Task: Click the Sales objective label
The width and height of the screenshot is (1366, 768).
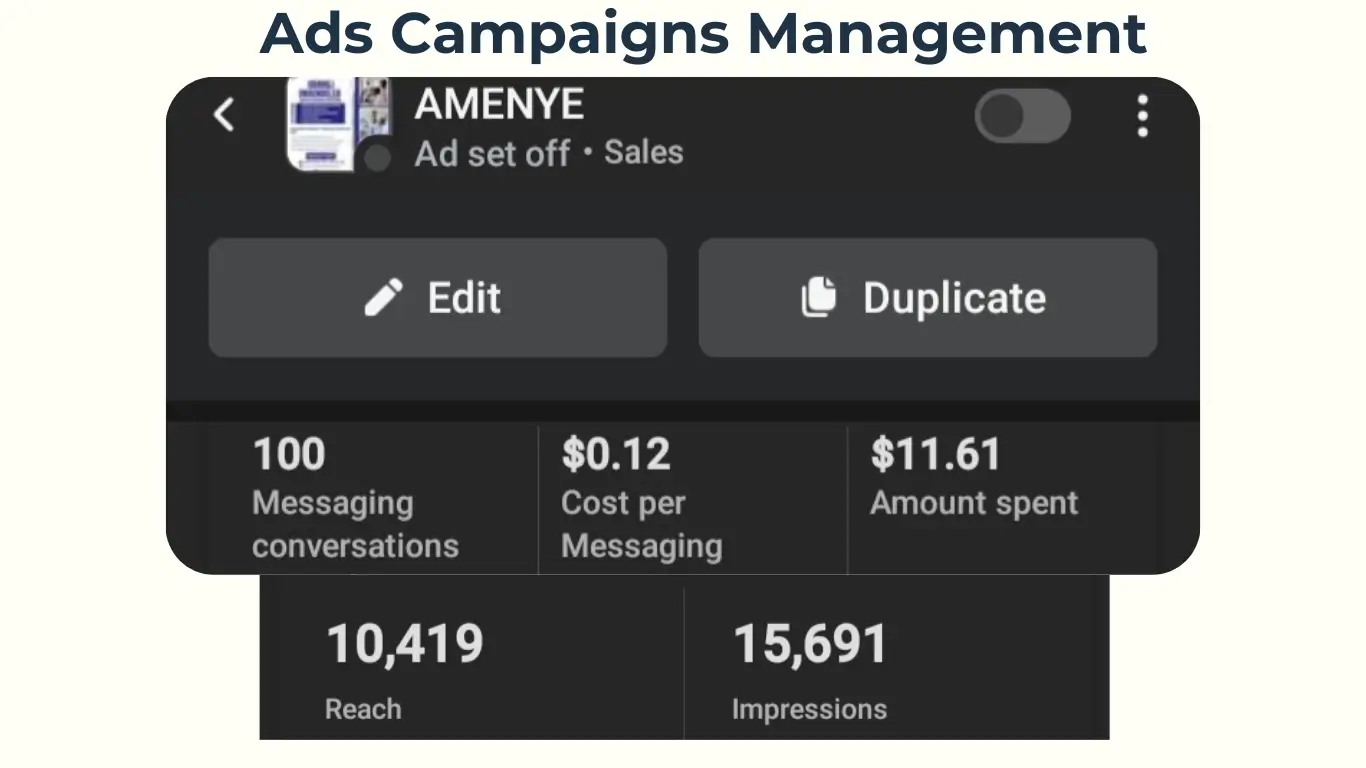Action: (x=644, y=153)
